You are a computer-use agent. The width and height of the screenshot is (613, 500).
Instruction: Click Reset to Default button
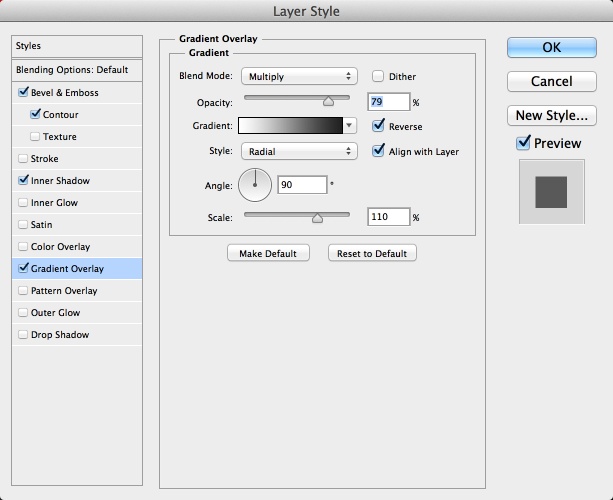[x=372, y=253]
